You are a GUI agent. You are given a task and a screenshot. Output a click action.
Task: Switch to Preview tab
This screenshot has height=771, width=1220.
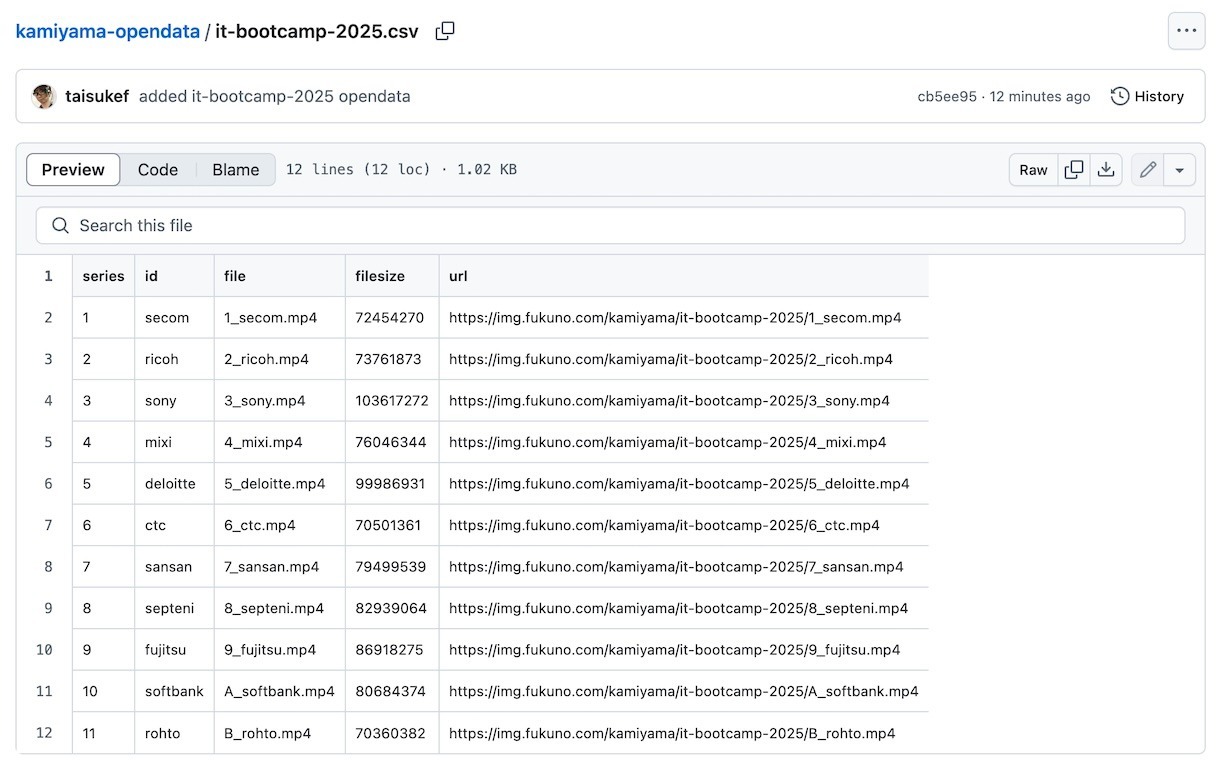pyautogui.click(x=73, y=170)
